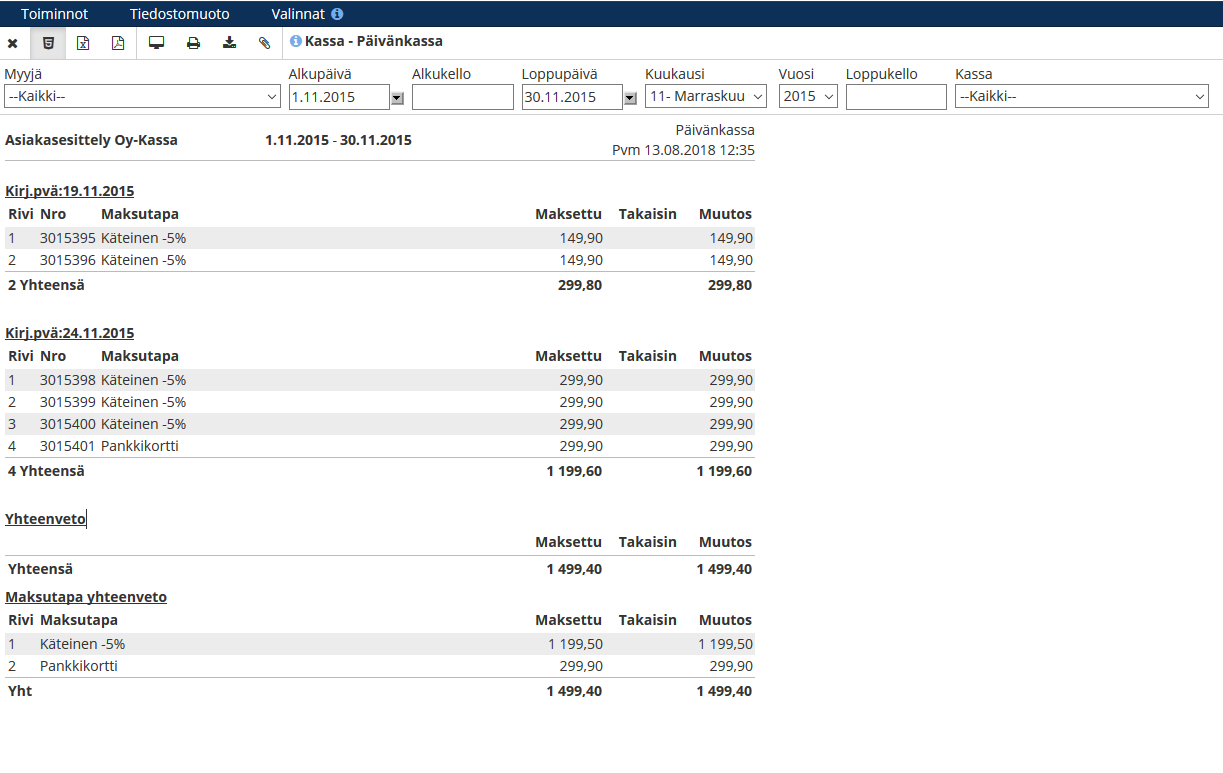Select receipt number 3015398
The image size is (1223, 773).
point(68,380)
